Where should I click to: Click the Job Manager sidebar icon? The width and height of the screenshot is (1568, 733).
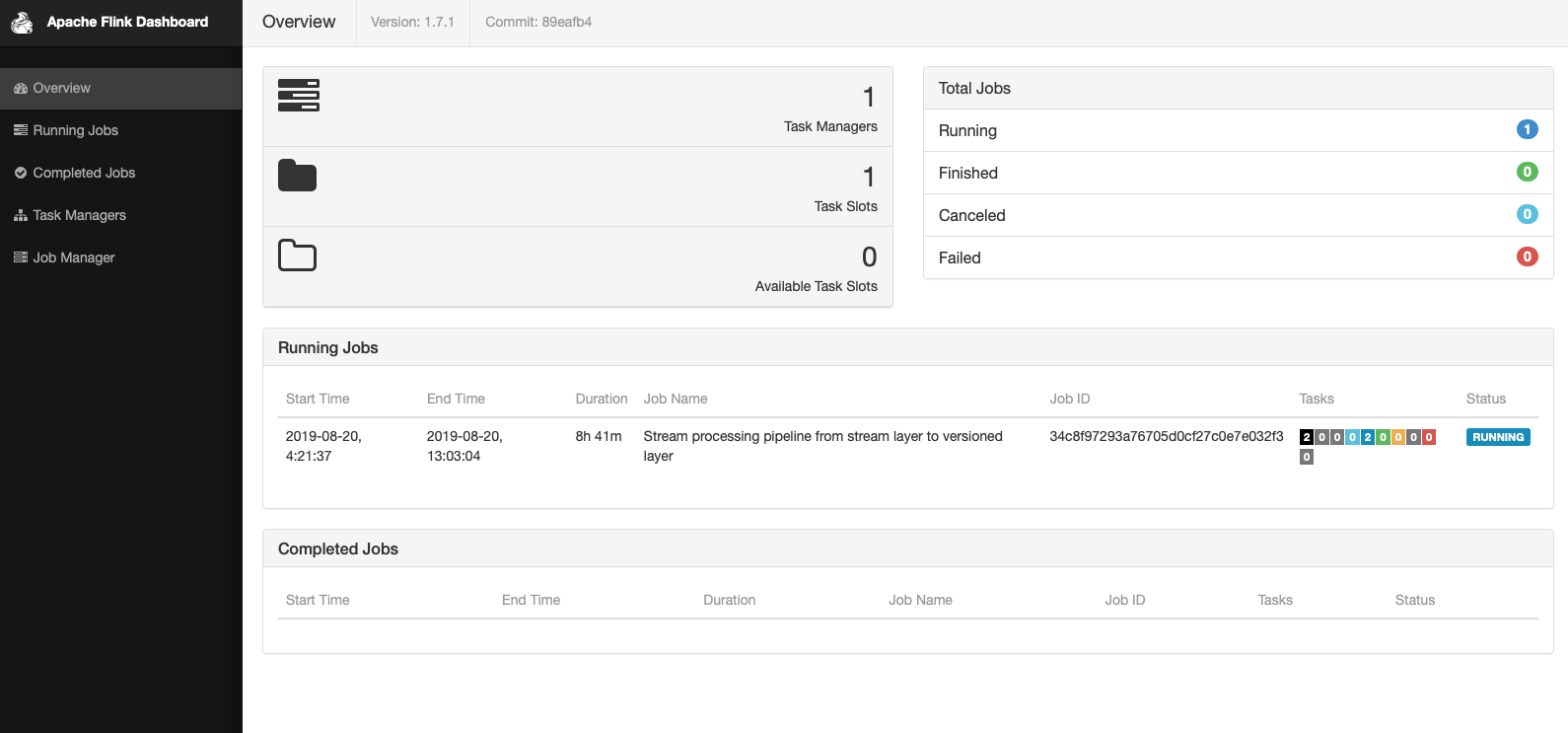[x=21, y=257]
